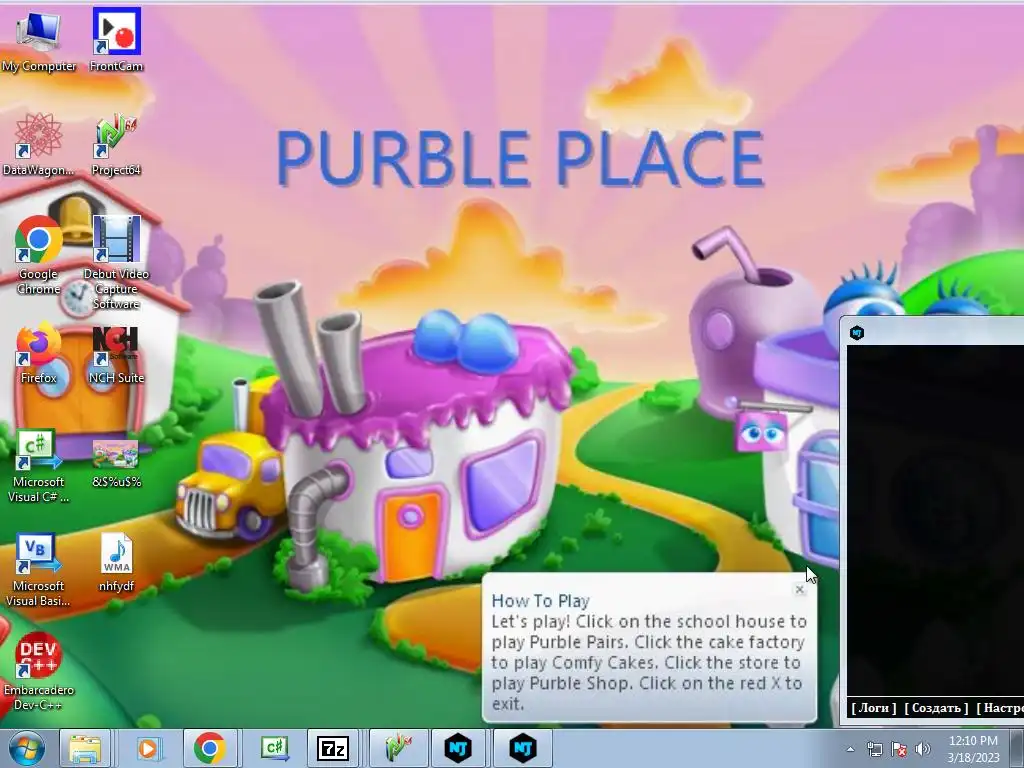This screenshot has height=768, width=1024.
Task: Switch to the second NJ taskbar window
Action: tap(522, 748)
